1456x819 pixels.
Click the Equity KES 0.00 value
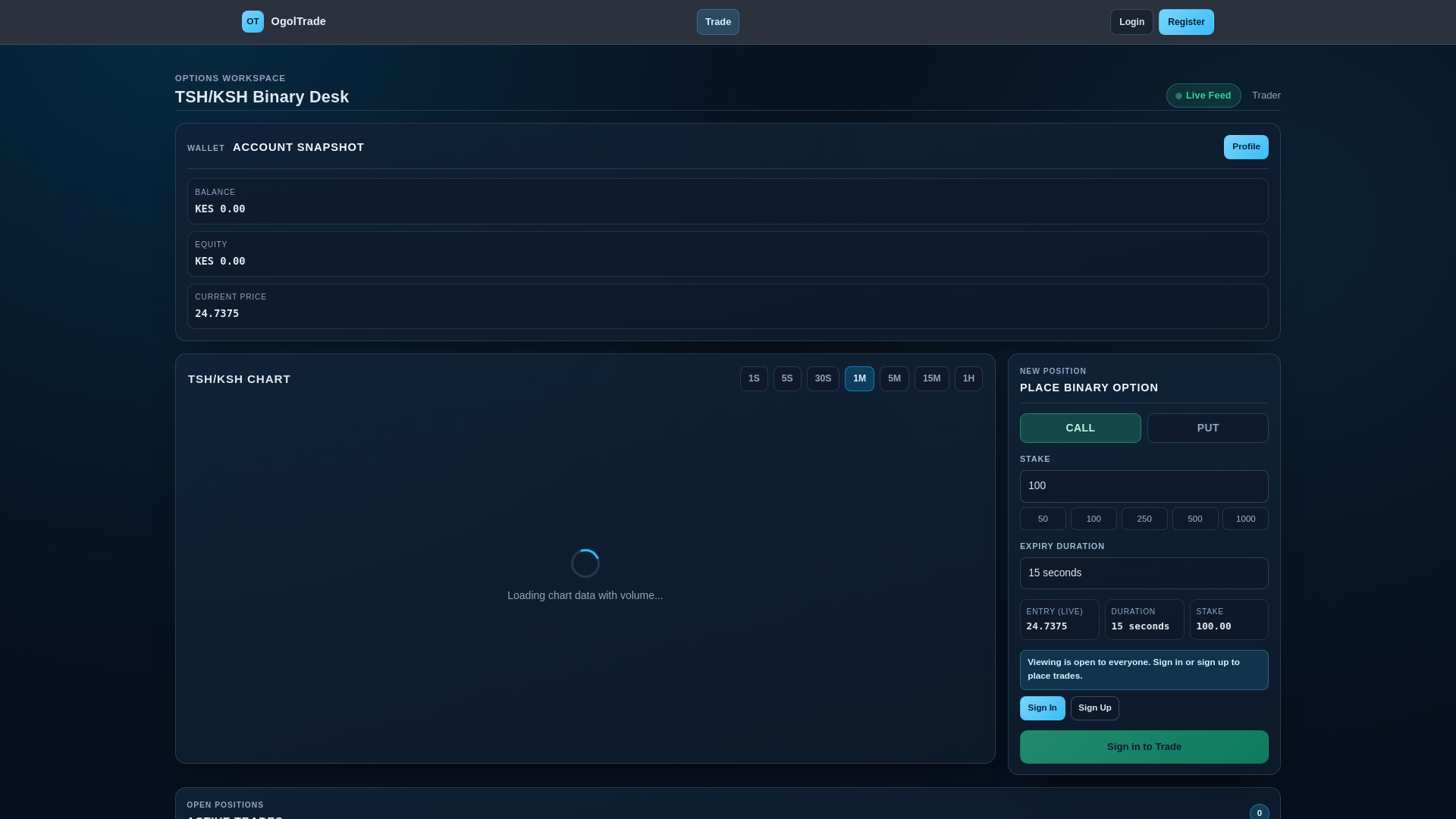coord(220,262)
